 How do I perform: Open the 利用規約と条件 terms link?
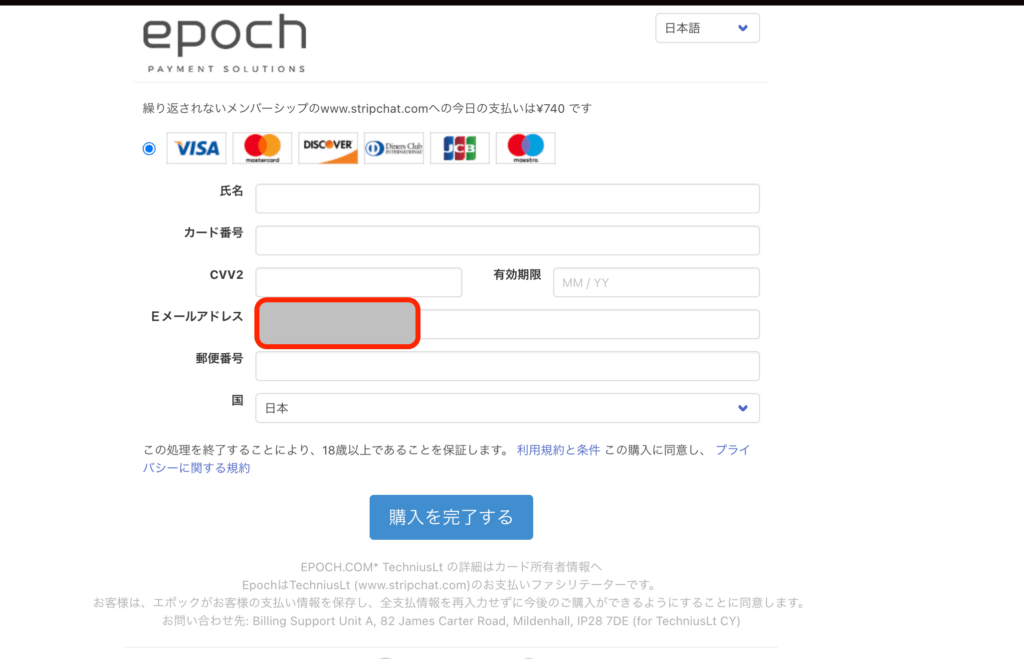(558, 450)
